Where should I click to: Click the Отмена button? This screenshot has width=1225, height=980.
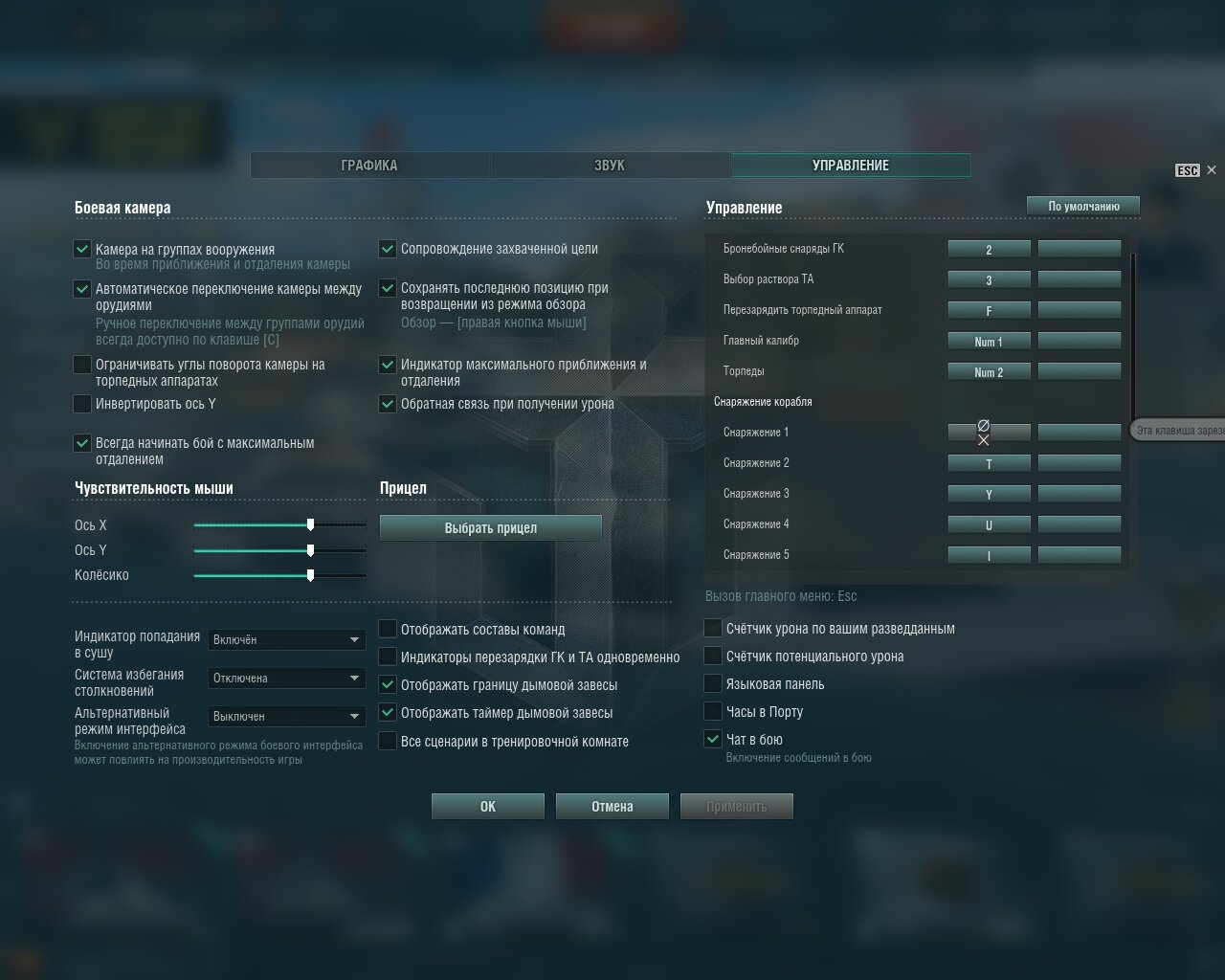click(x=612, y=806)
